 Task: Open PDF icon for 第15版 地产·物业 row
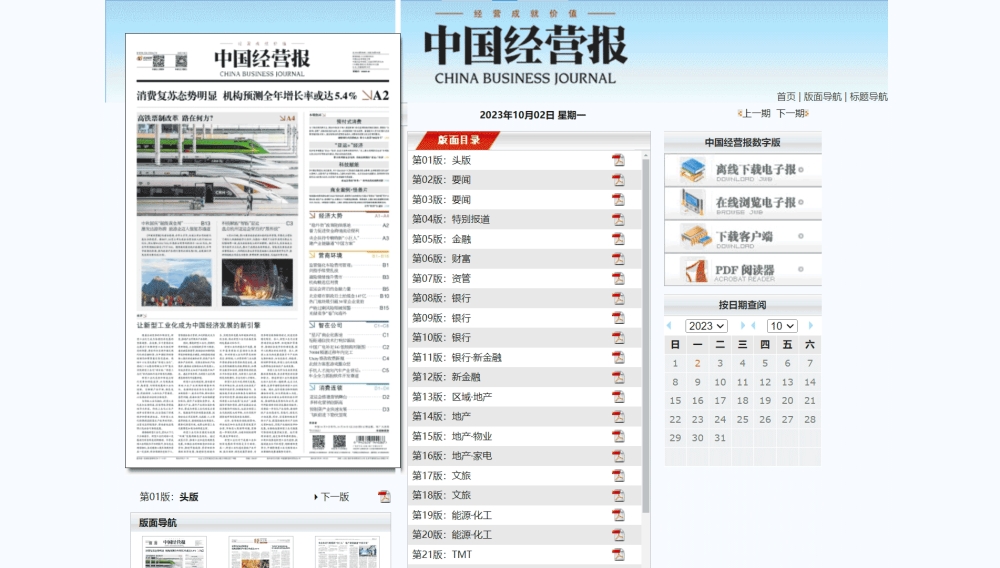pyautogui.click(x=618, y=437)
